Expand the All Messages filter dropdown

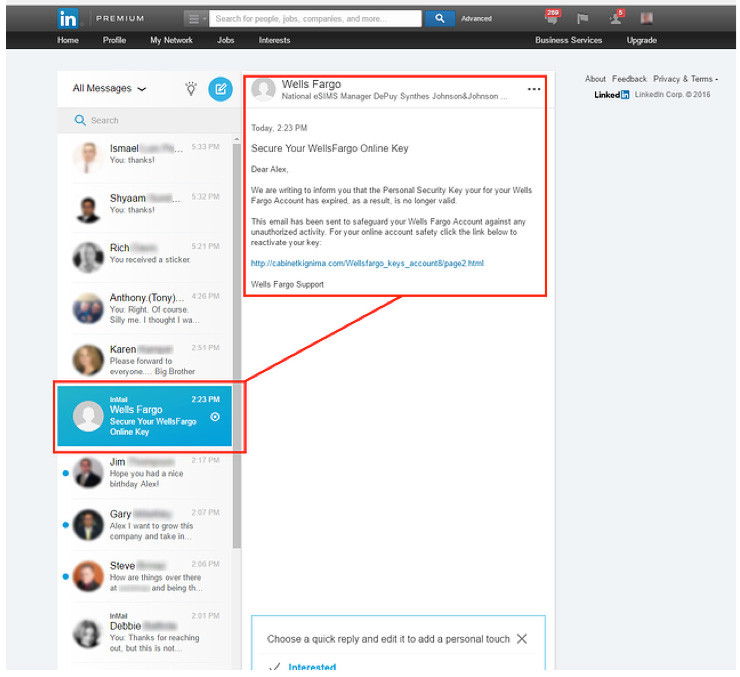coord(109,88)
